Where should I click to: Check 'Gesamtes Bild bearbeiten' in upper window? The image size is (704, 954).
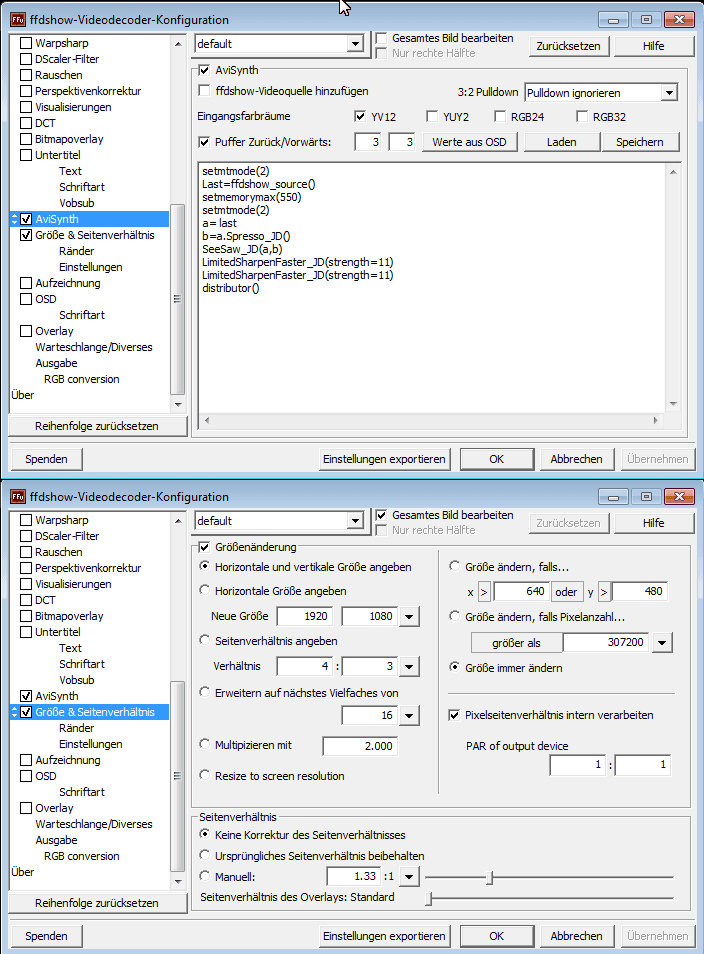(x=382, y=38)
